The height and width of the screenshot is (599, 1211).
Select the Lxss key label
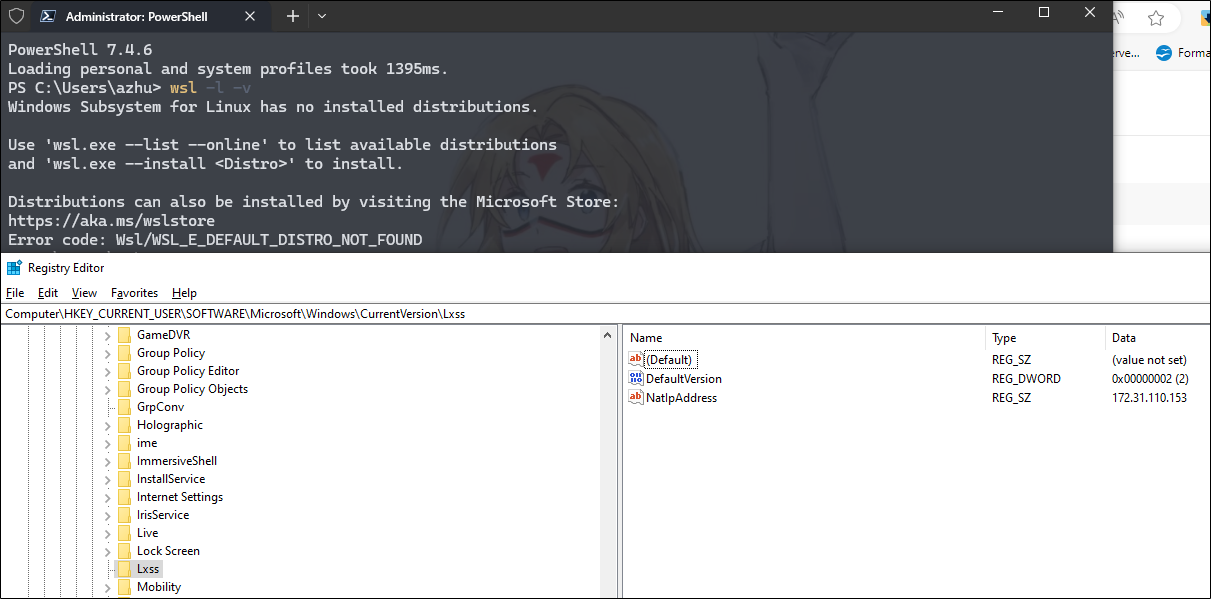pyautogui.click(x=148, y=569)
